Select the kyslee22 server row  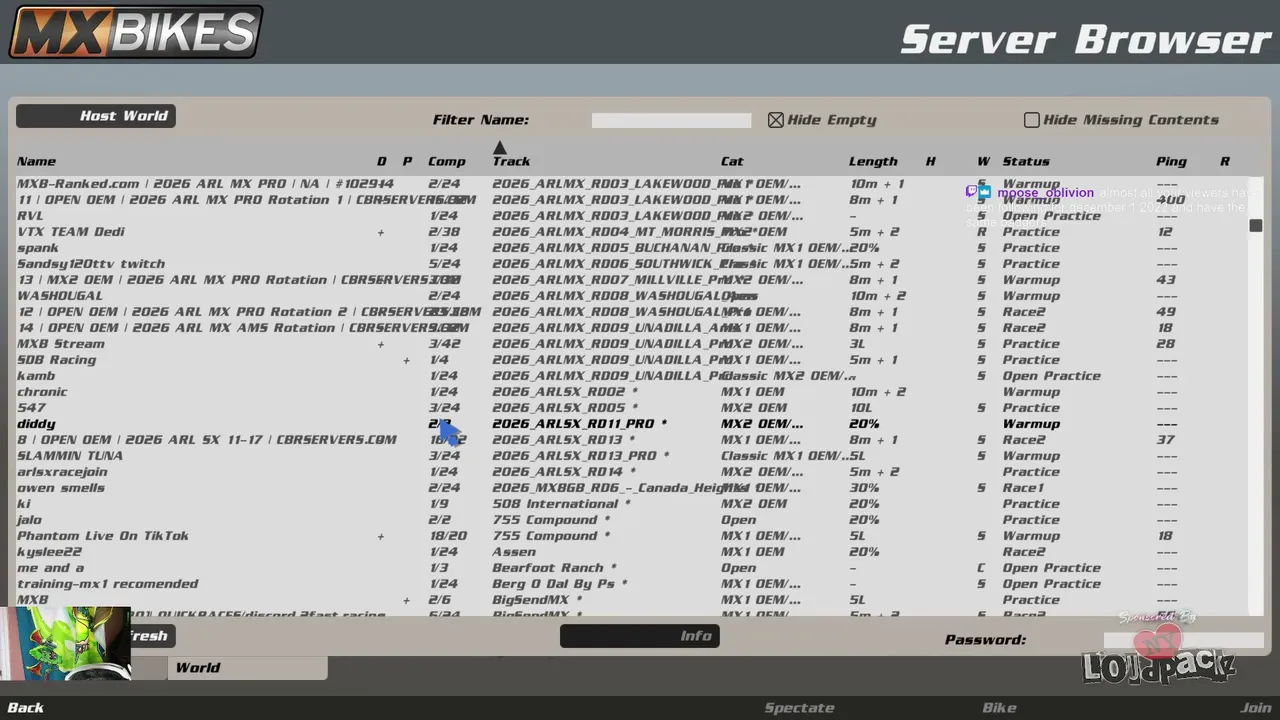point(632,552)
